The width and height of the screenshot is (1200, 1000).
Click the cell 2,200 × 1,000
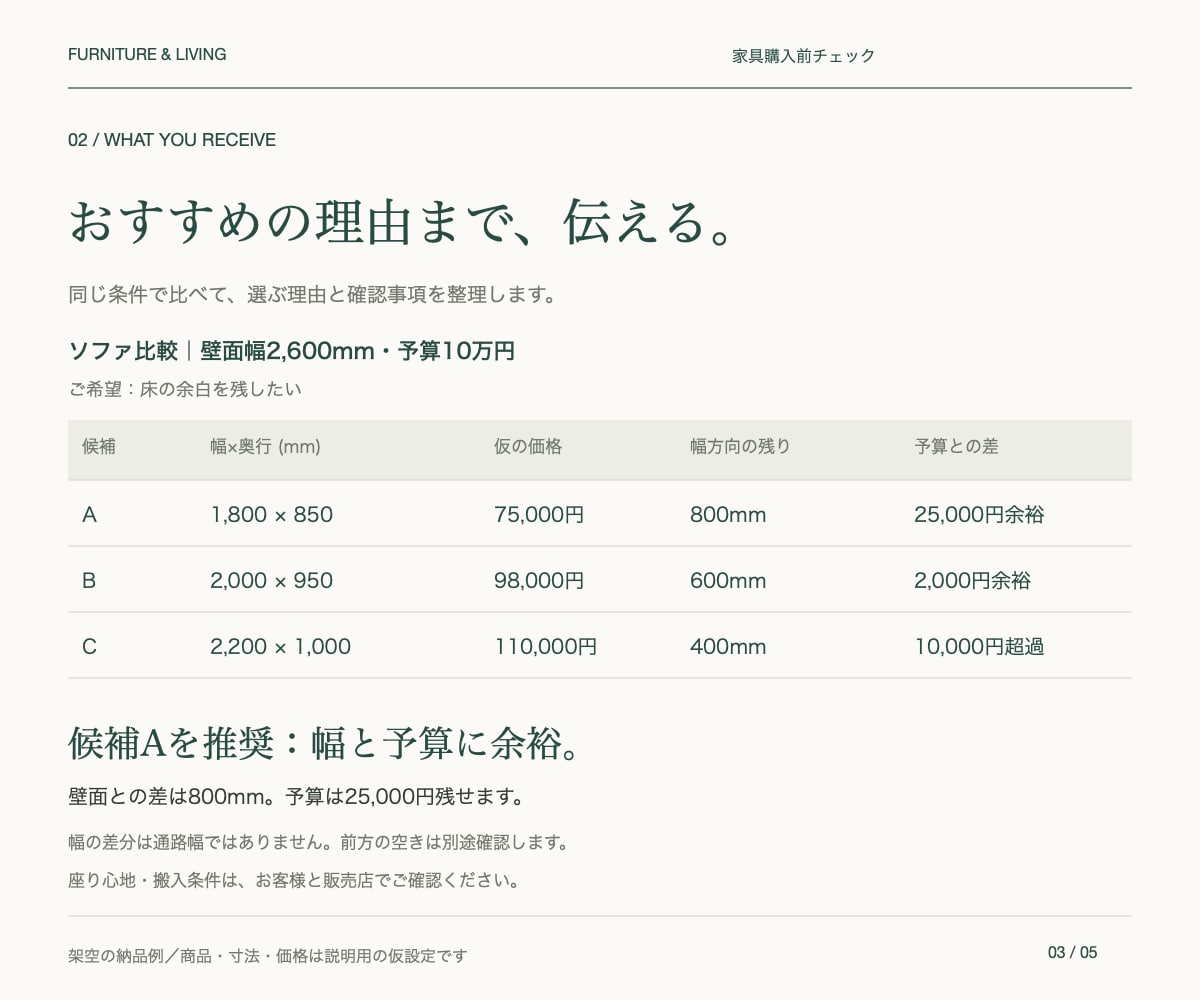point(280,646)
